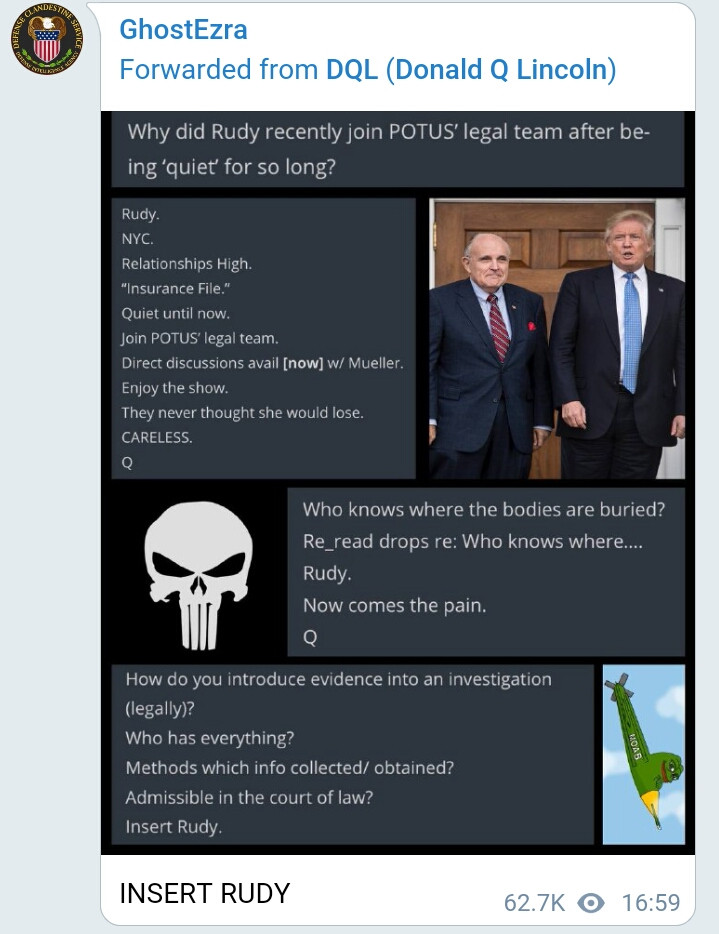Click the "Insurance File." line
The image size is (719, 934).
176,288
